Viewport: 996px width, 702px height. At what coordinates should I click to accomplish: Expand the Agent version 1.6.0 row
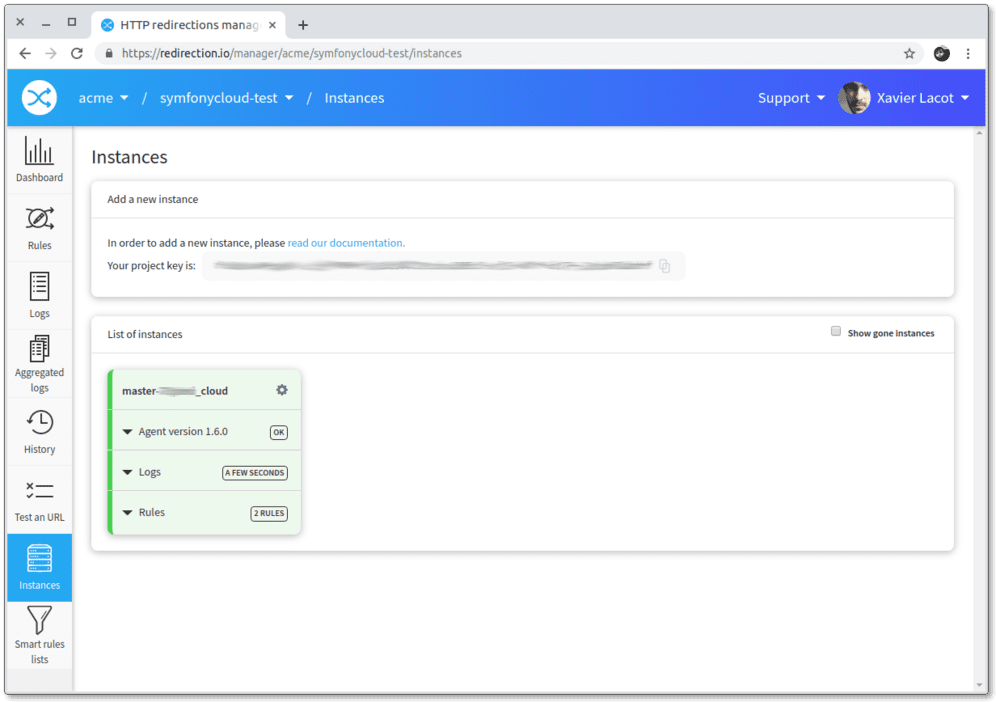[x=206, y=431]
